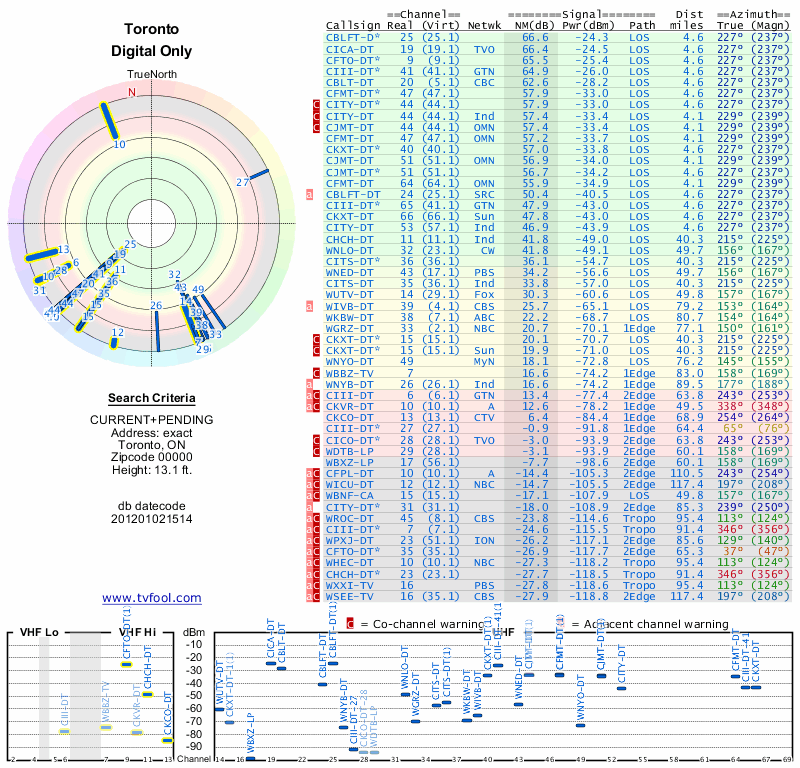The height and width of the screenshot is (768, 800).
Task: Click the red 'C' icon in the co-channel warning legend
Action: pyautogui.click(x=350, y=624)
